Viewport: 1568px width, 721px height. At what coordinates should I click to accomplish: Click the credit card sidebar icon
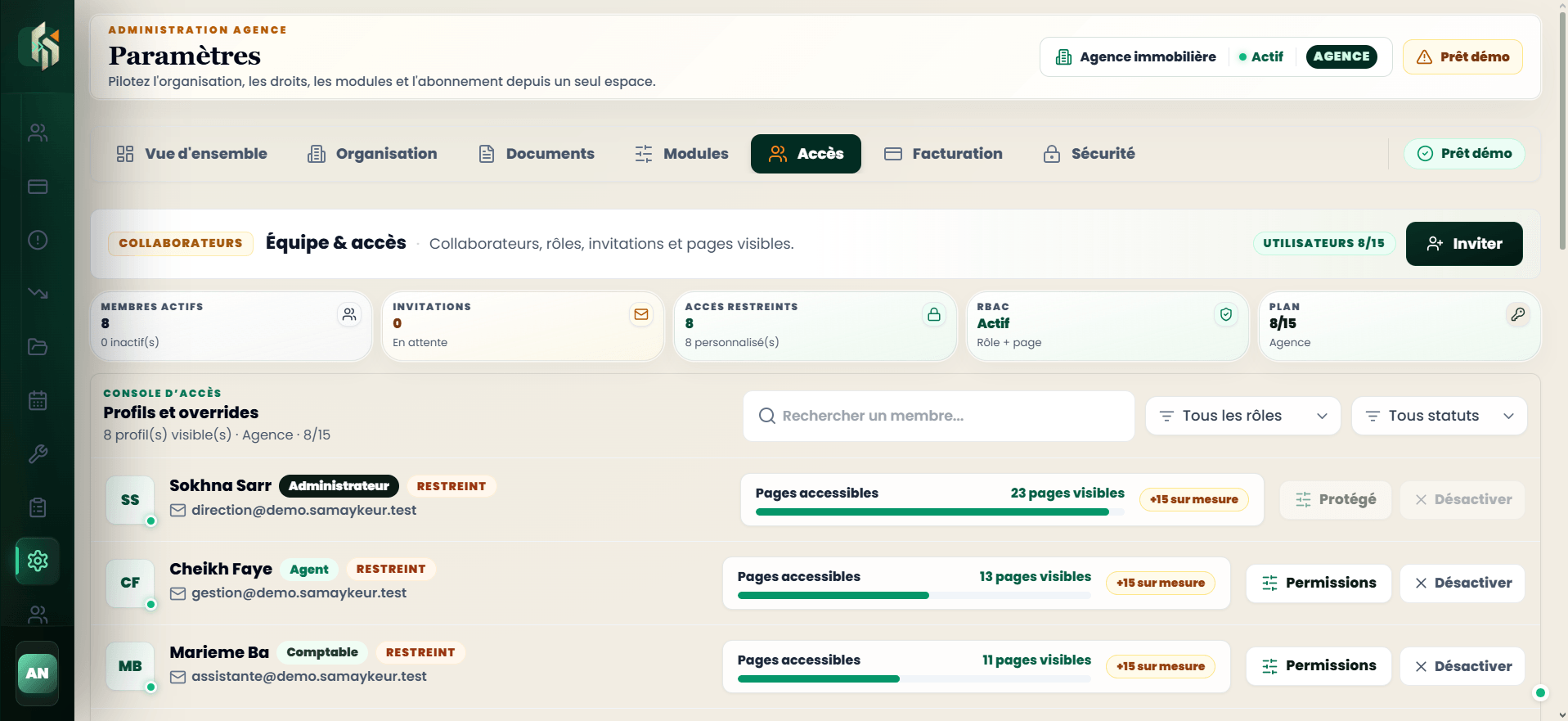38,187
